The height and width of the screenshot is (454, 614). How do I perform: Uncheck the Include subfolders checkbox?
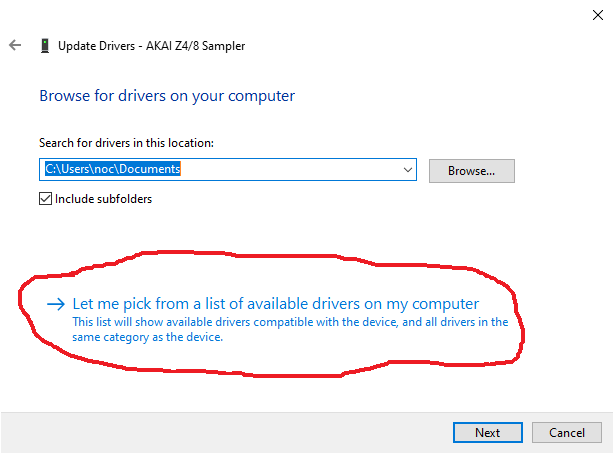tap(45, 199)
